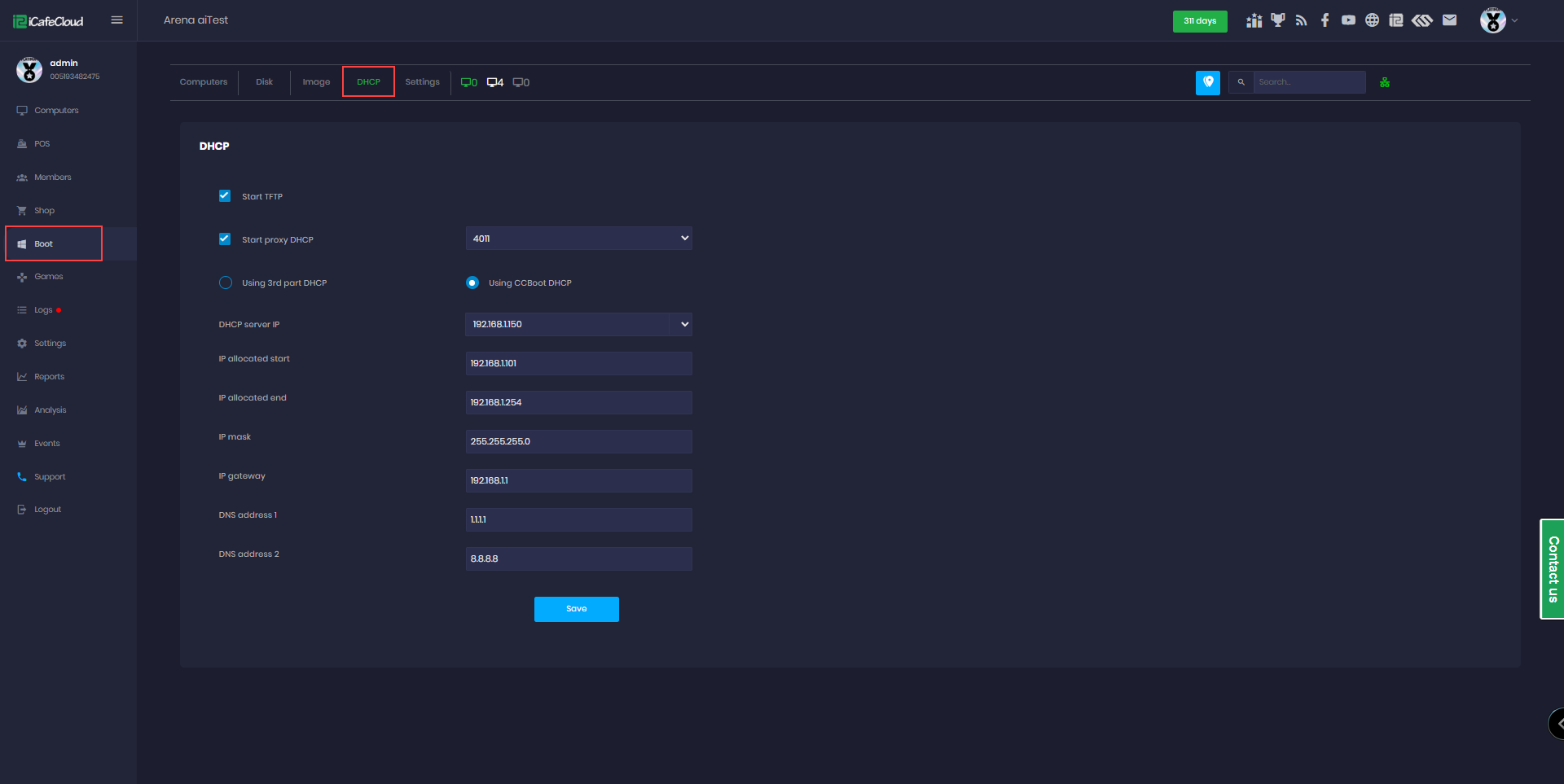Open the RSS feed icon
This screenshot has width=1564, height=784.
pyautogui.click(x=1301, y=20)
